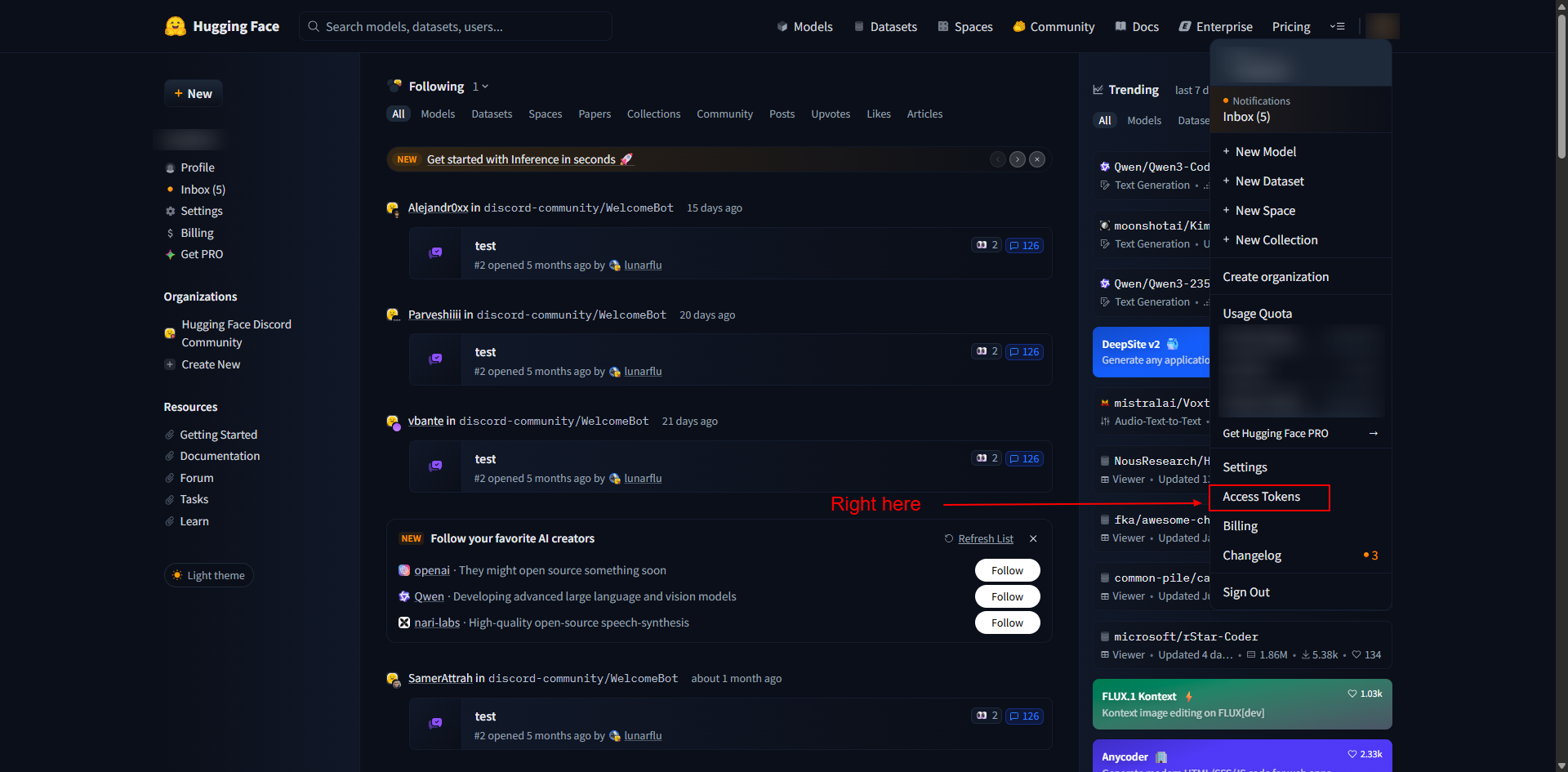Open the DeepSite v2 trending space card
The height and width of the screenshot is (772, 1568).
1151,352
